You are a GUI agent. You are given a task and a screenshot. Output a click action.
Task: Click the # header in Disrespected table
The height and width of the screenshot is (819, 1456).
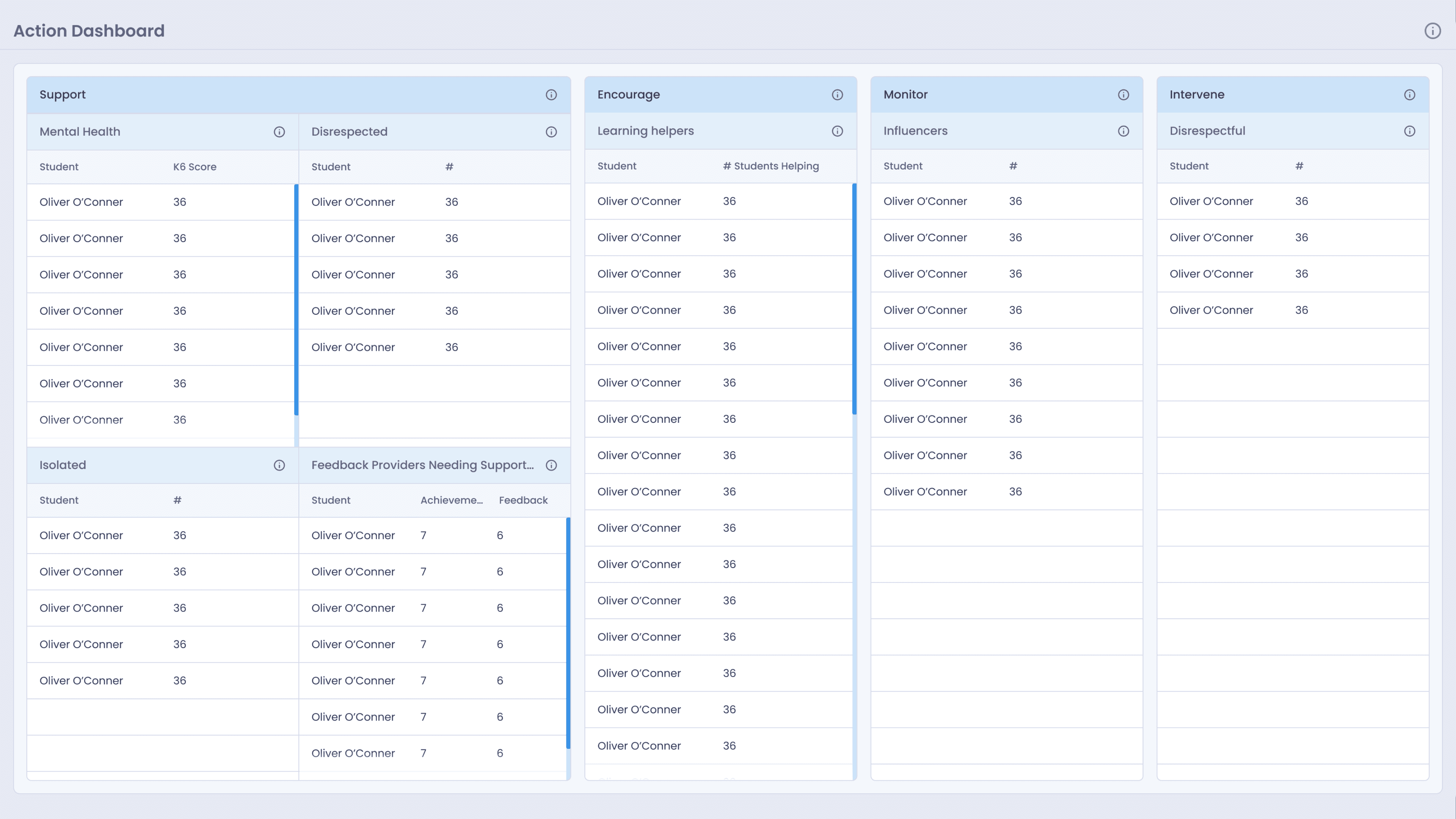coord(449,167)
